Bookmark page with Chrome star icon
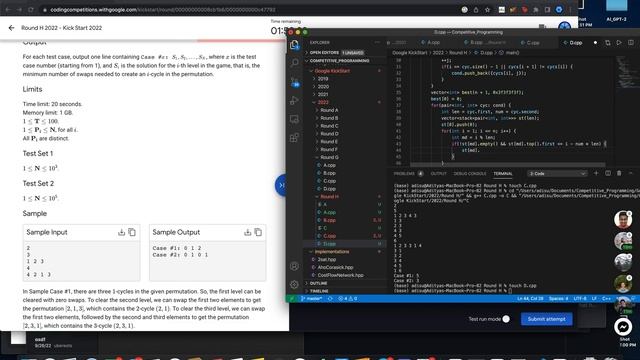Image resolution: width=640 pixels, height=360 pixels. click(x=487, y=10)
